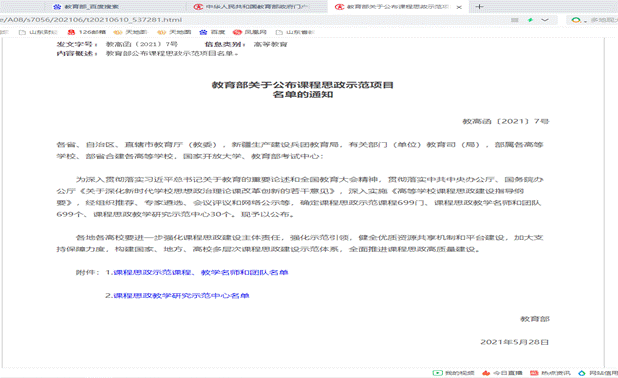Click document number 教高函〔2021〕7号 under title
Viewport: 618px width, 378px height.
coord(506,121)
